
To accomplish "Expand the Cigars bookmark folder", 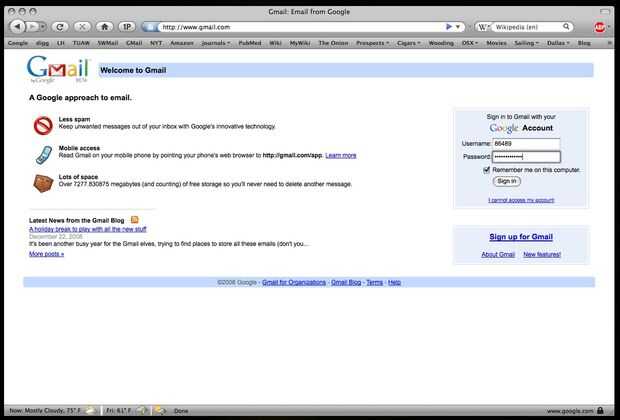I will [409, 43].
